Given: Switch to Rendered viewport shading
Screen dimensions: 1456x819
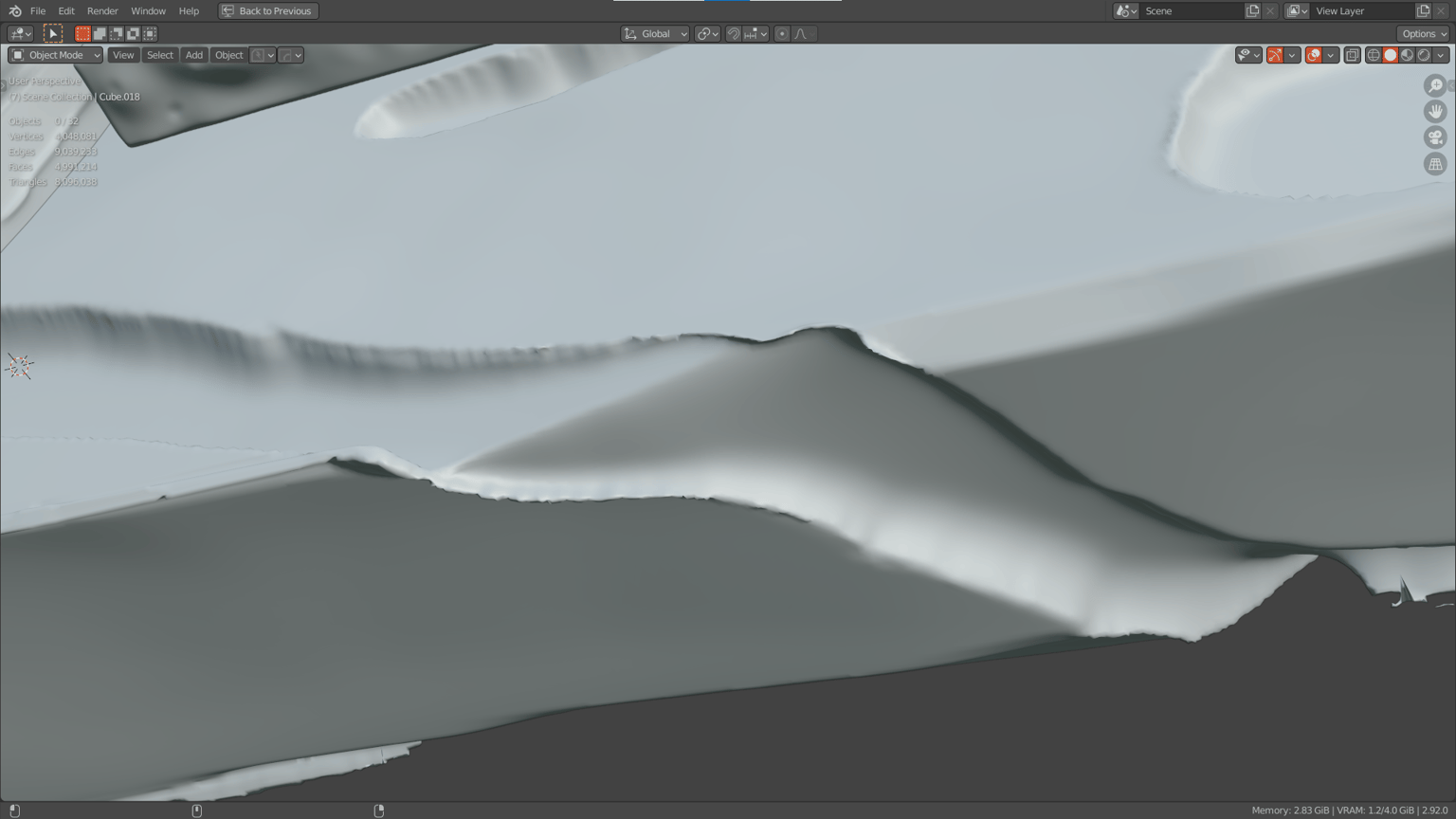Looking at the screenshot, I should (1424, 55).
